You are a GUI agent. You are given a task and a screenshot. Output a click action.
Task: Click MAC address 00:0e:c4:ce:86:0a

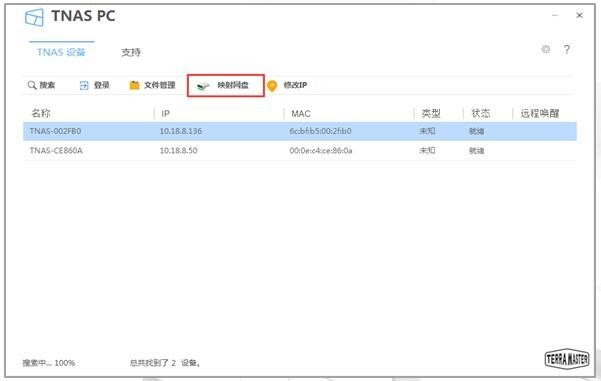321,151
